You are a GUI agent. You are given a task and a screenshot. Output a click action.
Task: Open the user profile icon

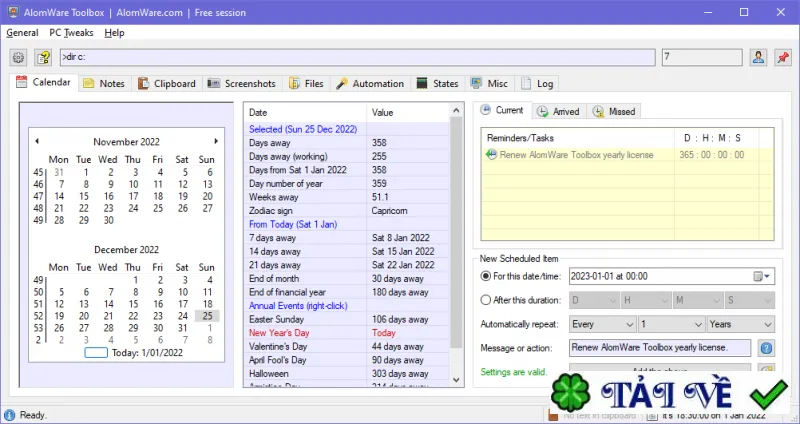758,57
